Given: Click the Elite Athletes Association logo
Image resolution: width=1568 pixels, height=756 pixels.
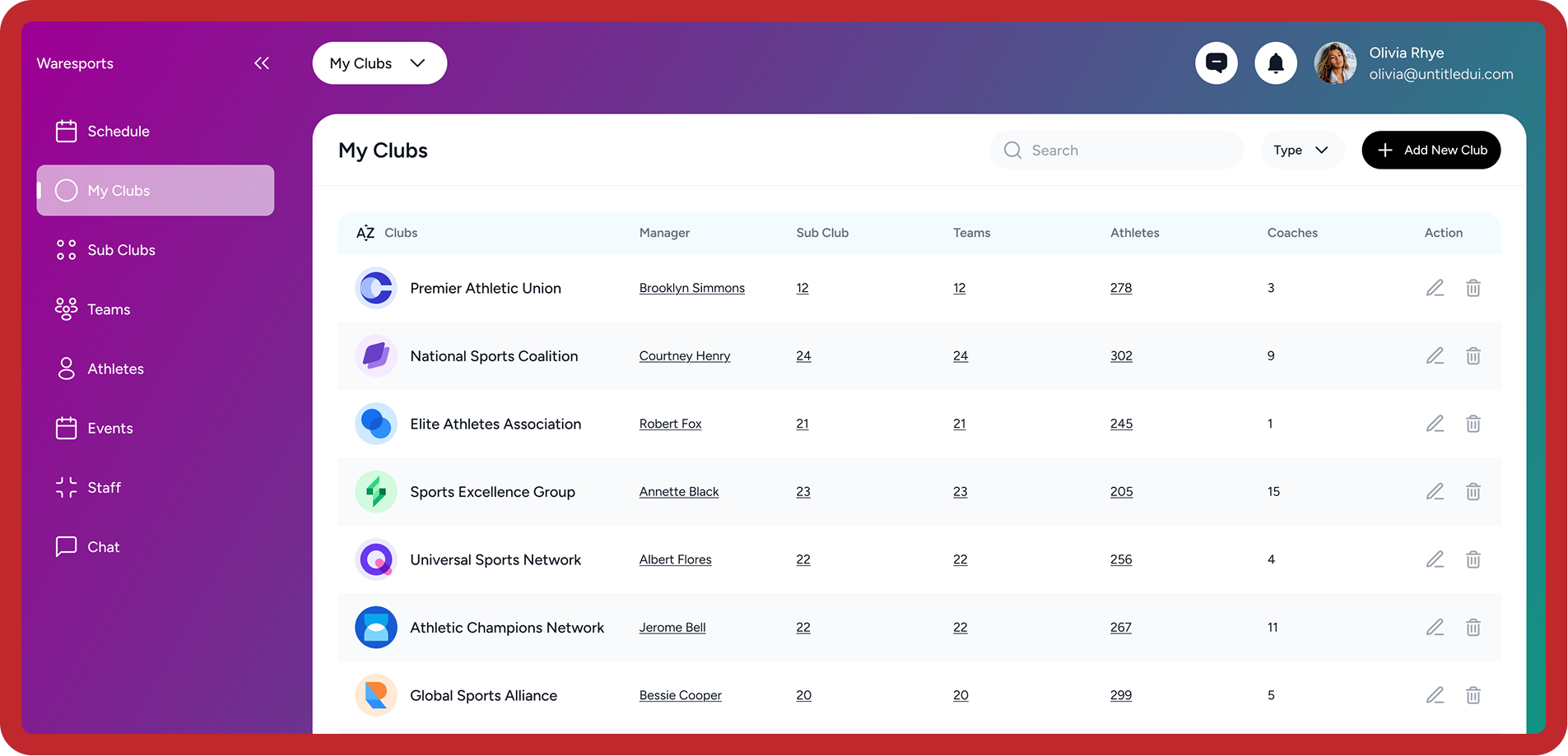Looking at the screenshot, I should 376,424.
